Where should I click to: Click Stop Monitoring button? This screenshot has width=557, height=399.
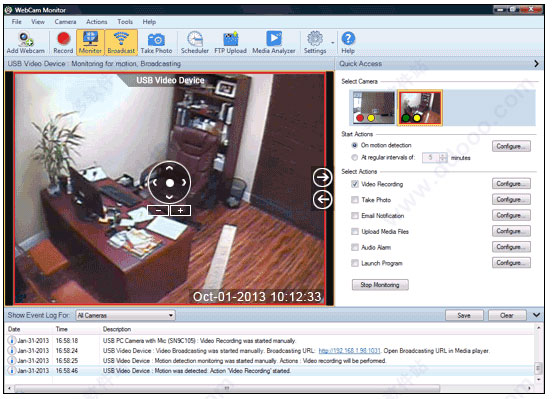click(x=380, y=285)
